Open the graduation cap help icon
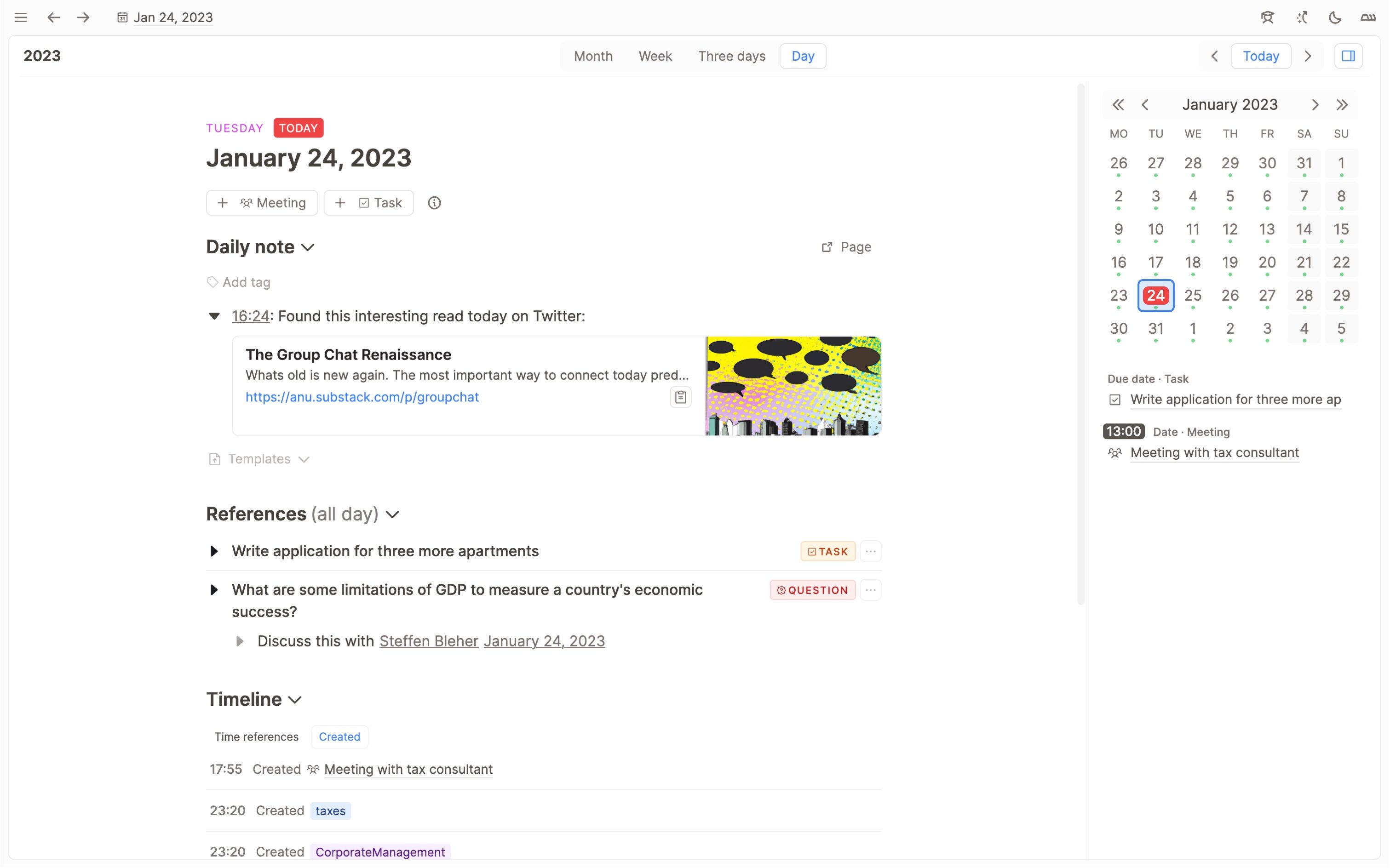This screenshot has width=1390, height=868. tap(1267, 17)
